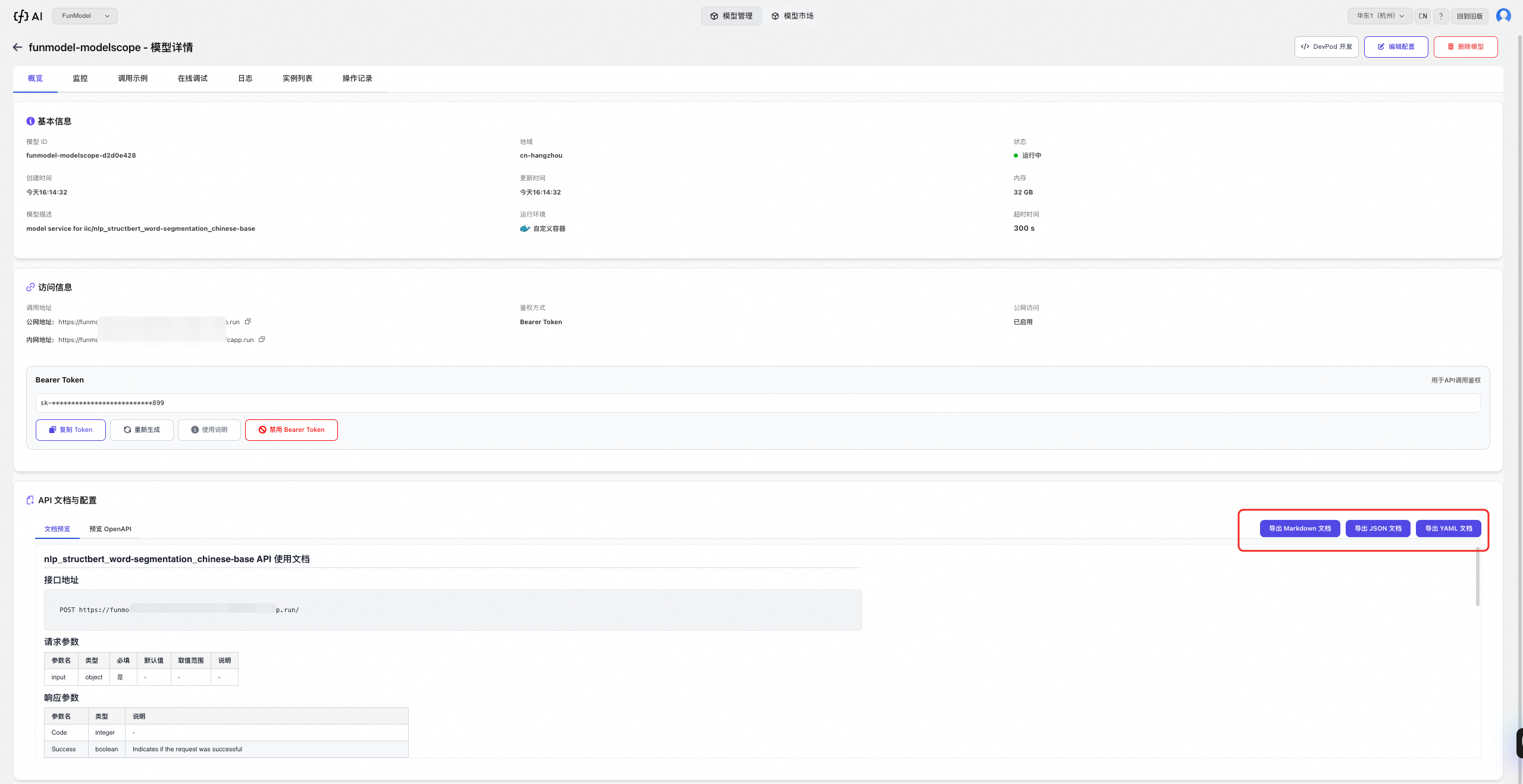Click the back arrow beside the model title

pyautogui.click(x=17, y=47)
